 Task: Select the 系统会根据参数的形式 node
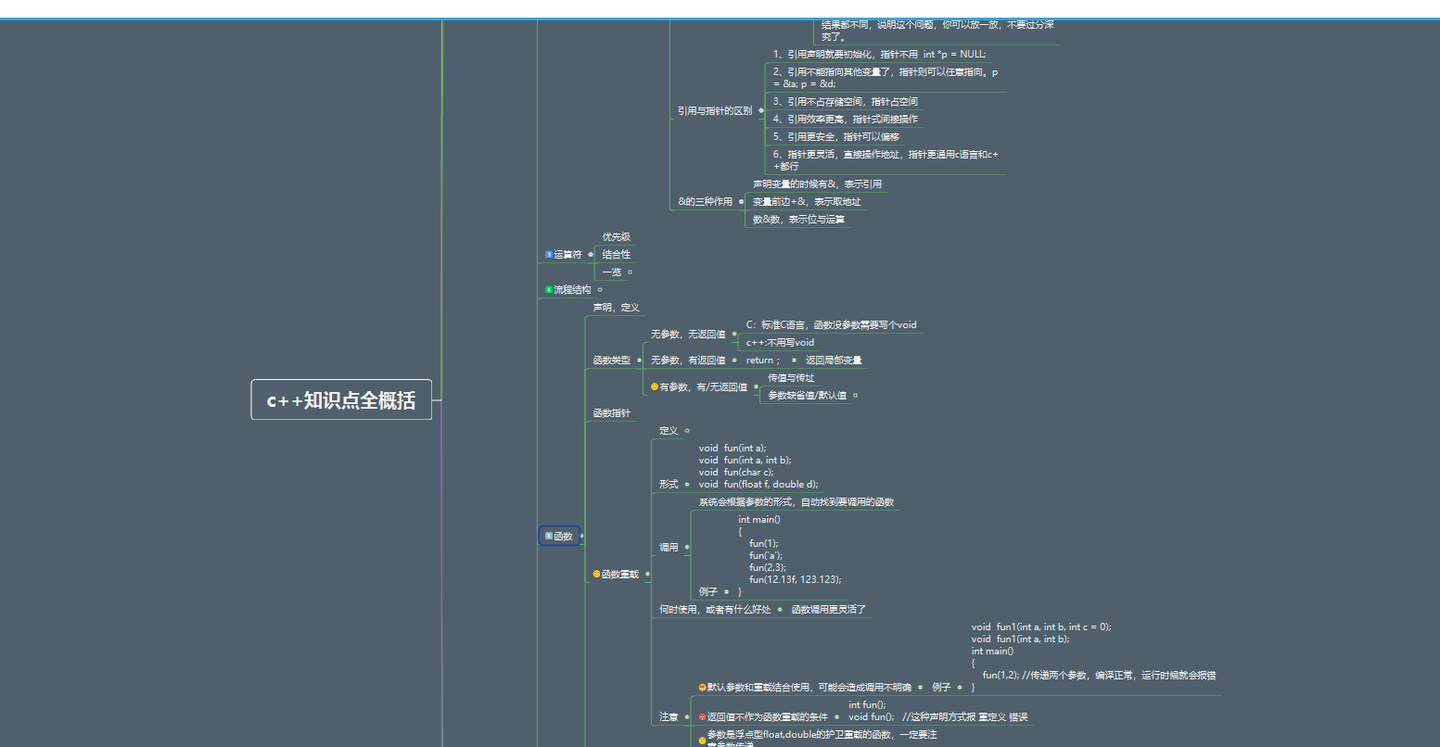[x=796, y=502]
